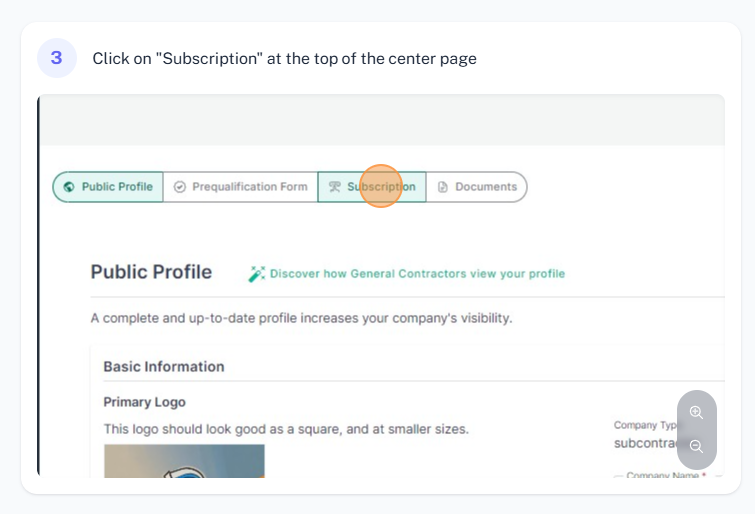Click the zoom out magnifier icon
The height and width of the screenshot is (514, 755).
(696, 446)
